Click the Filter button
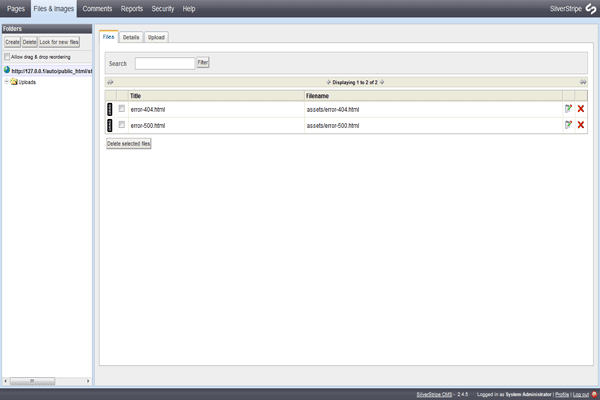Screen dimensions: 600x400 pyautogui.click(x=203, y=62)
